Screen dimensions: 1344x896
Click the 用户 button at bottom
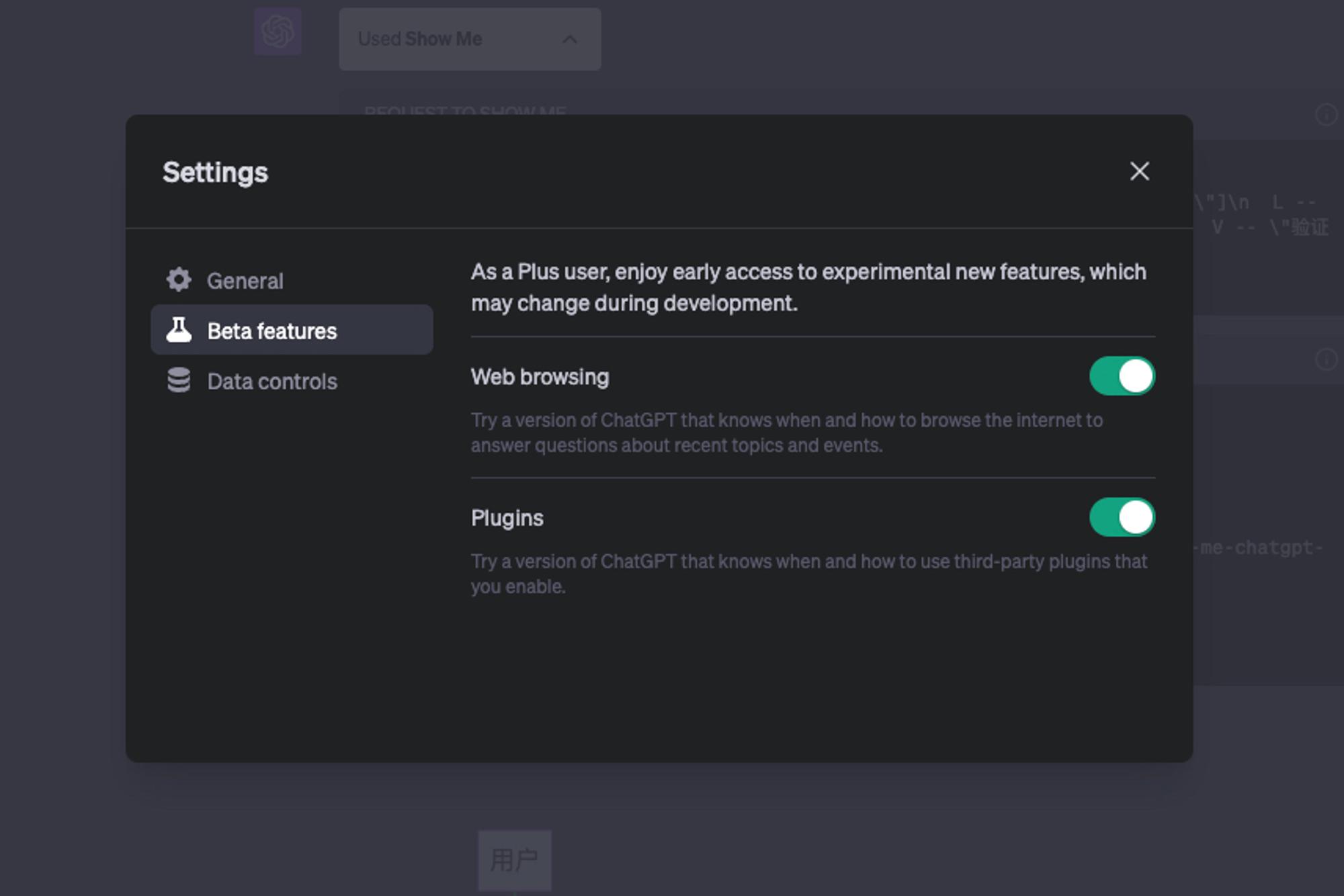[x=515, y=860]
